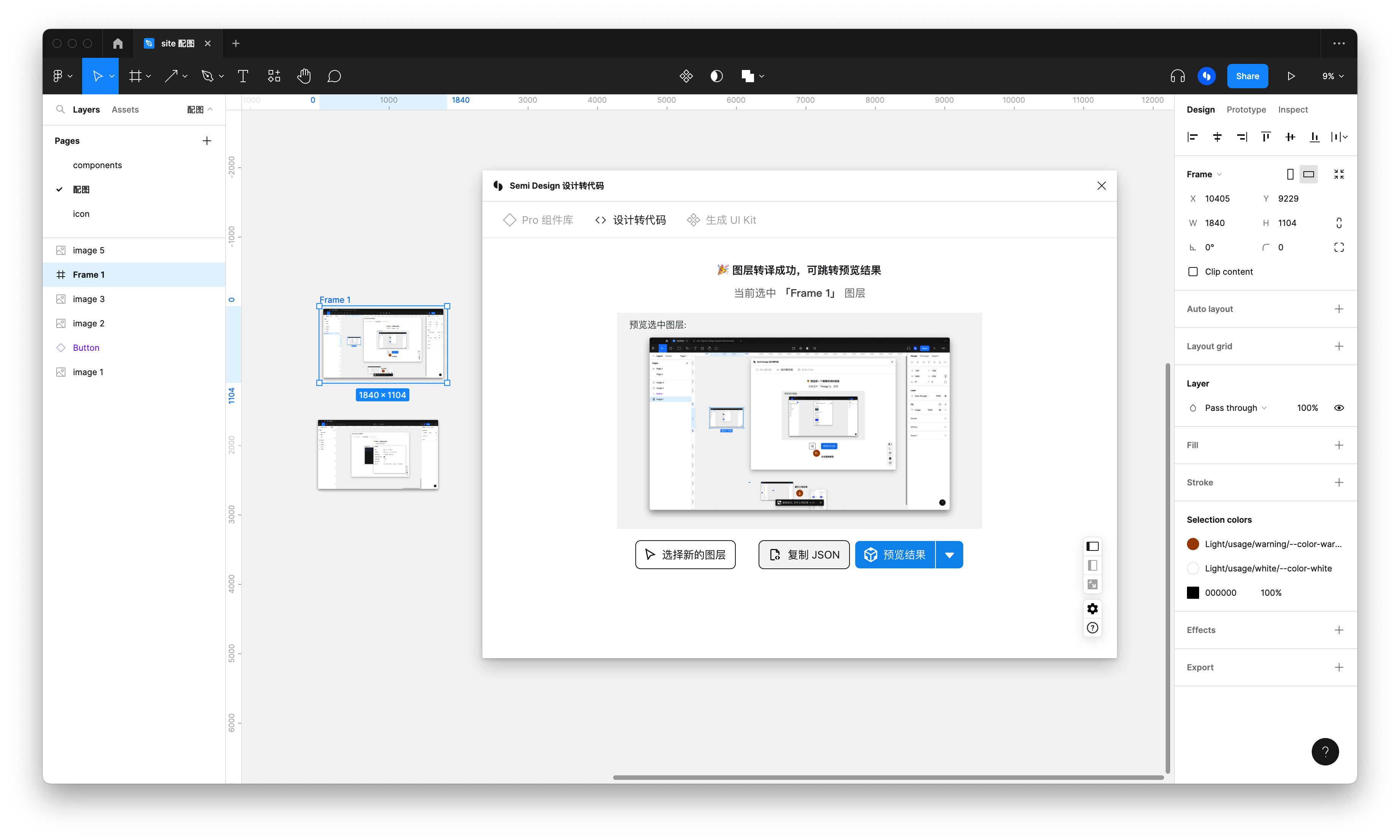1400x840 pixels.
Task: Click the resize to fit icon
Action: [1338, 174]
